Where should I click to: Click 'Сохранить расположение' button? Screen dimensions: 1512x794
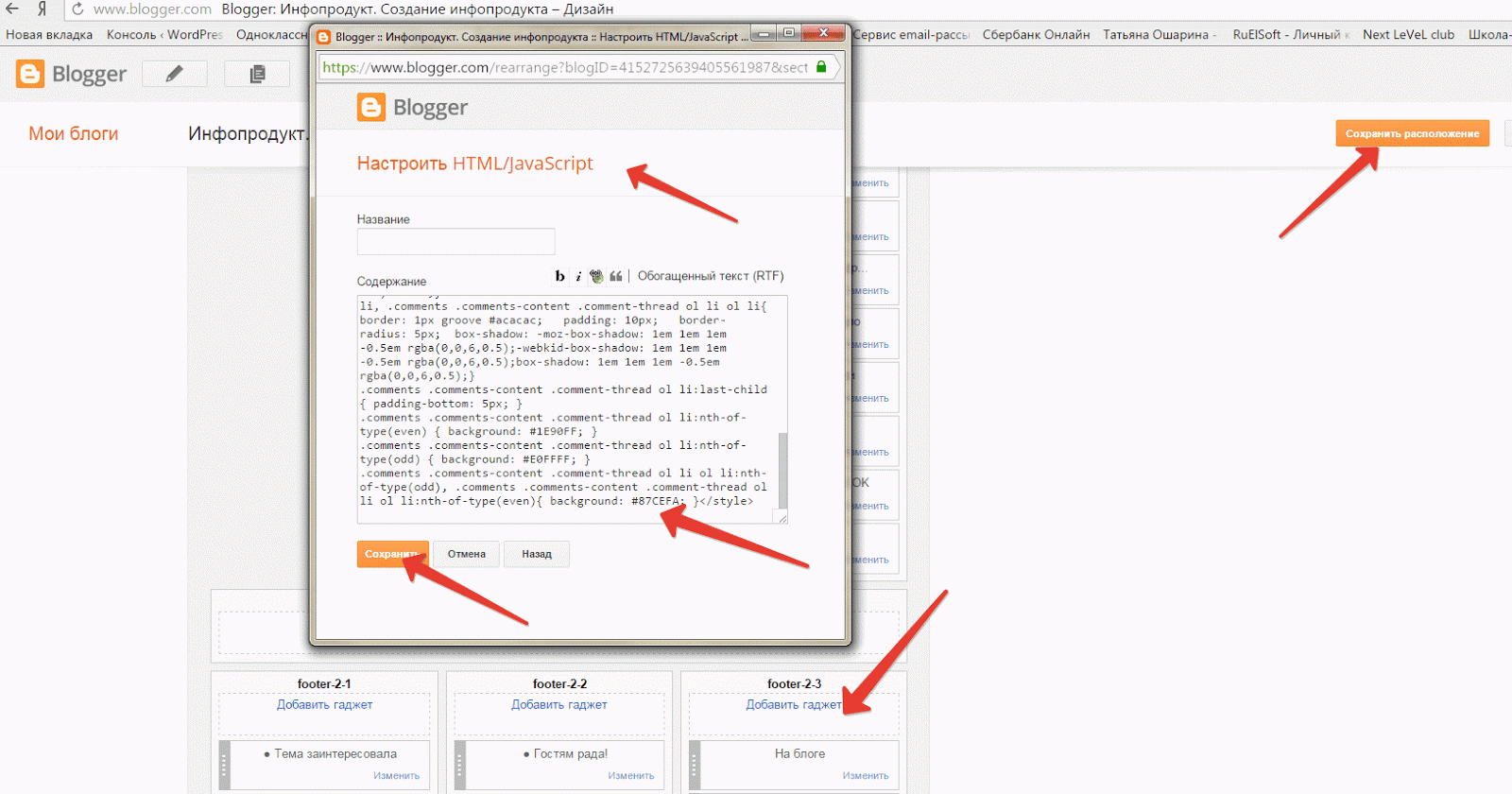coord(1412,133)
